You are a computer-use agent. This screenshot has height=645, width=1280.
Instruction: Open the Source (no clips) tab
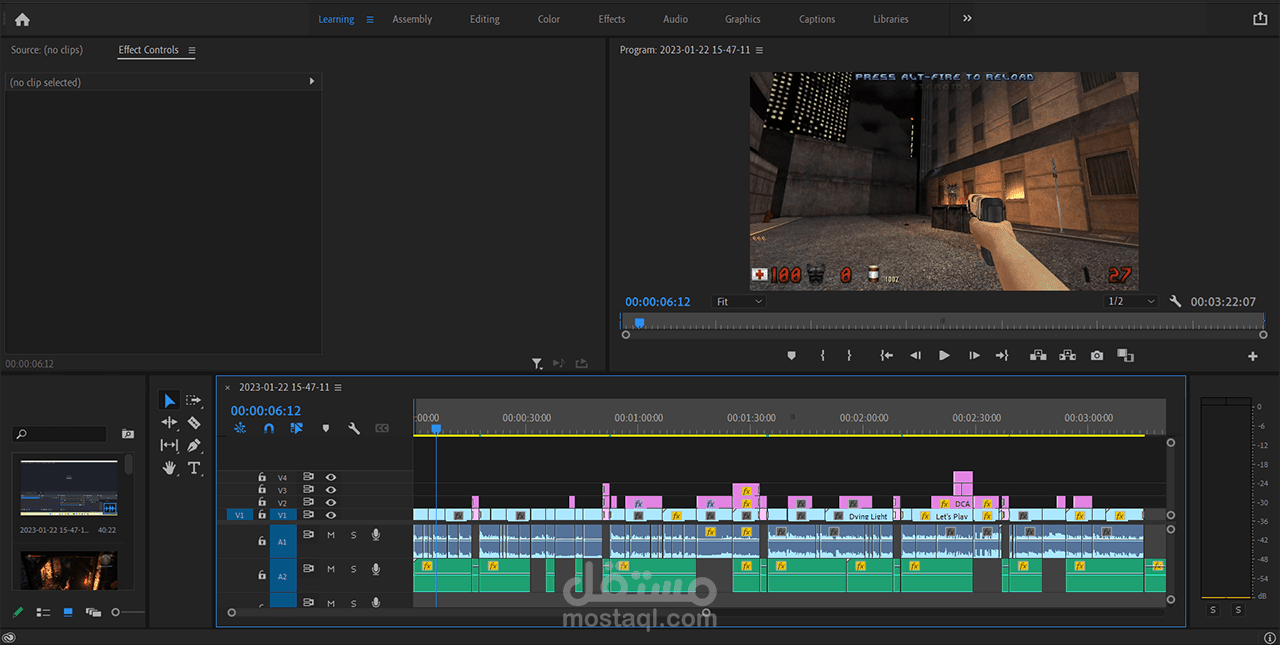click(46, 50)
